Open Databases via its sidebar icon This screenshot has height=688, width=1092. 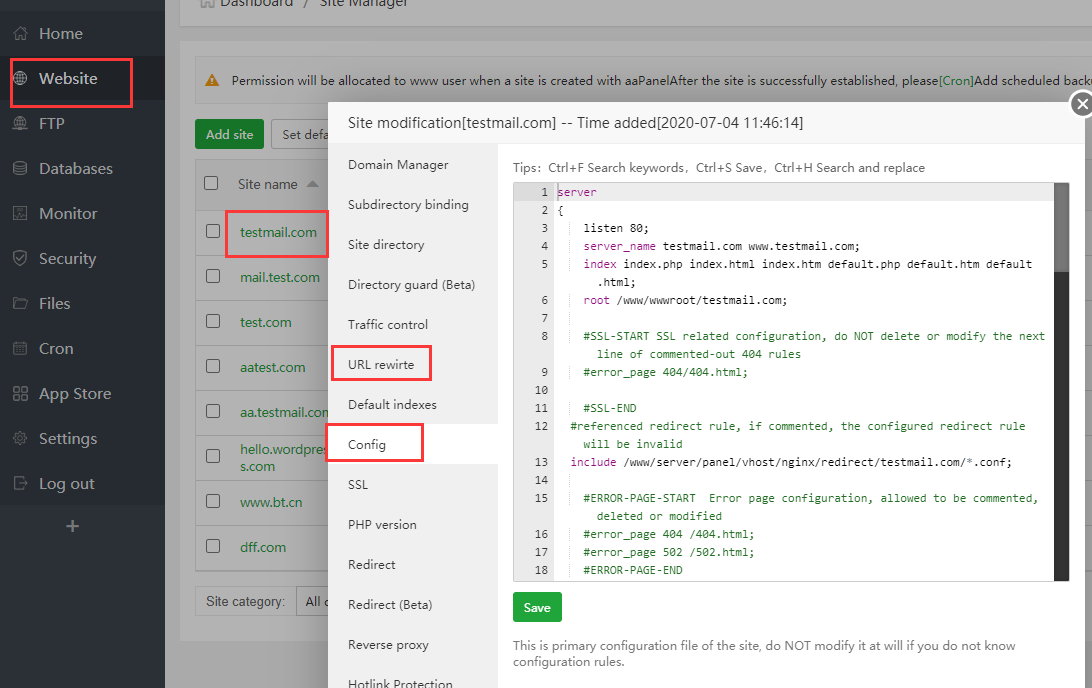pyautogui.click(x=20, y=169)
